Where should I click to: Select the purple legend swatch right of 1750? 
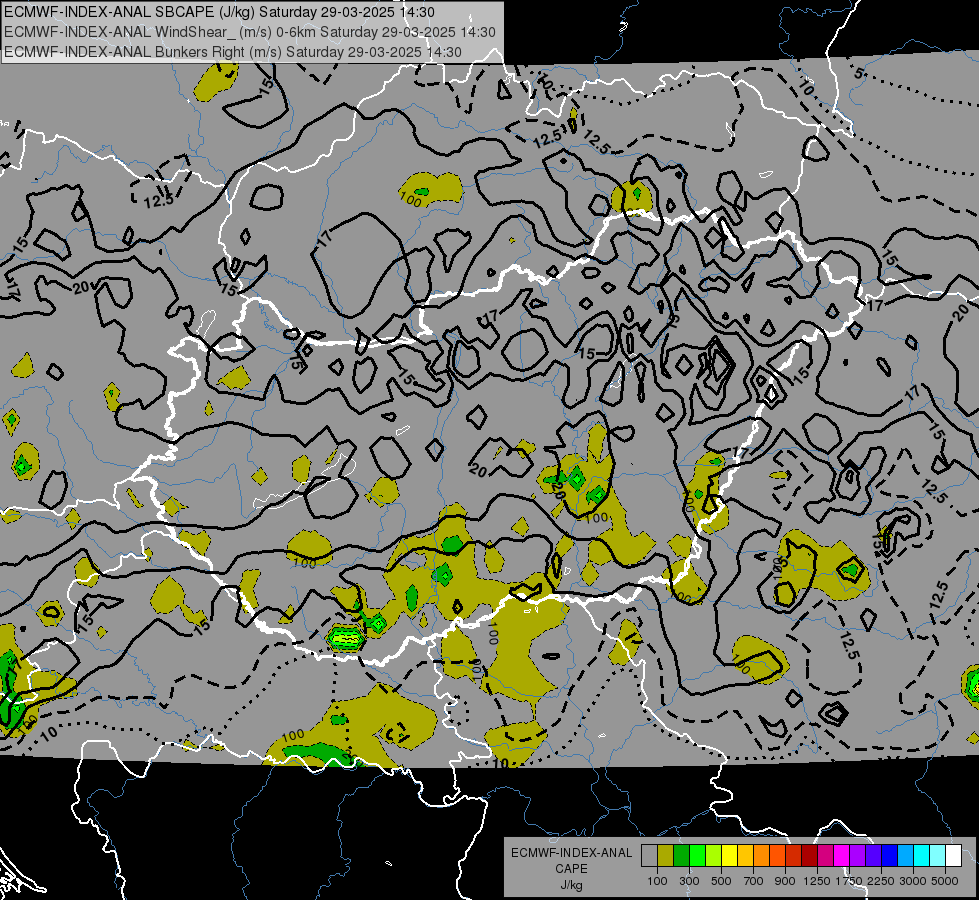[858, 856]
